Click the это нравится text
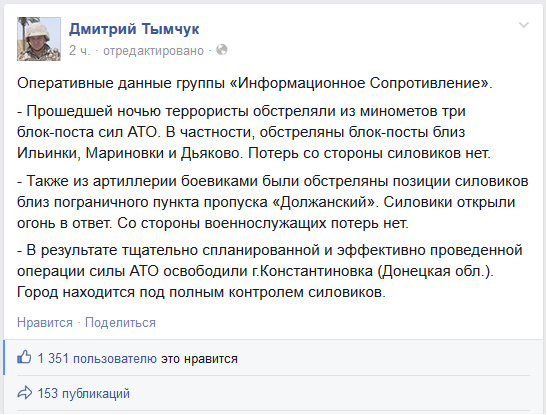The width and height of the screenshot is (547, 415). (x=199, y=359)
